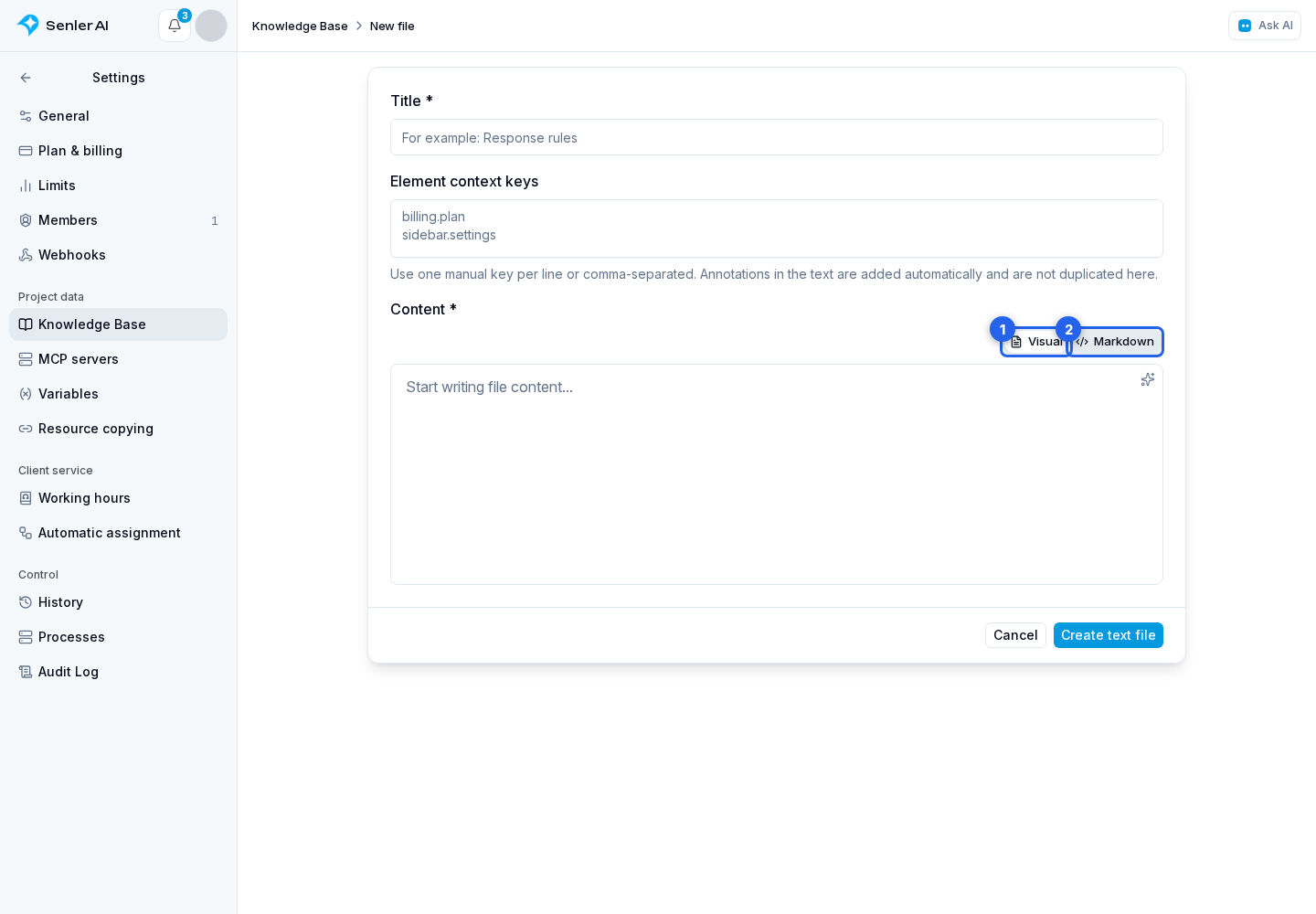Click the Automatic assignment icon
This screenshot has width=1316, height=914.
point(26,533)
